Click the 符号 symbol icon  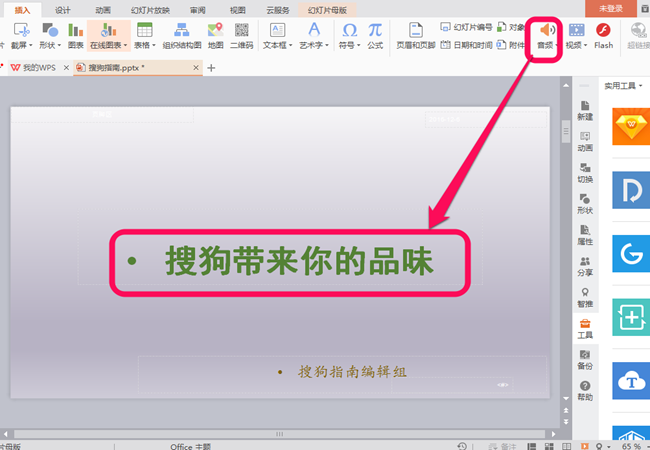[x=349, y=30]
